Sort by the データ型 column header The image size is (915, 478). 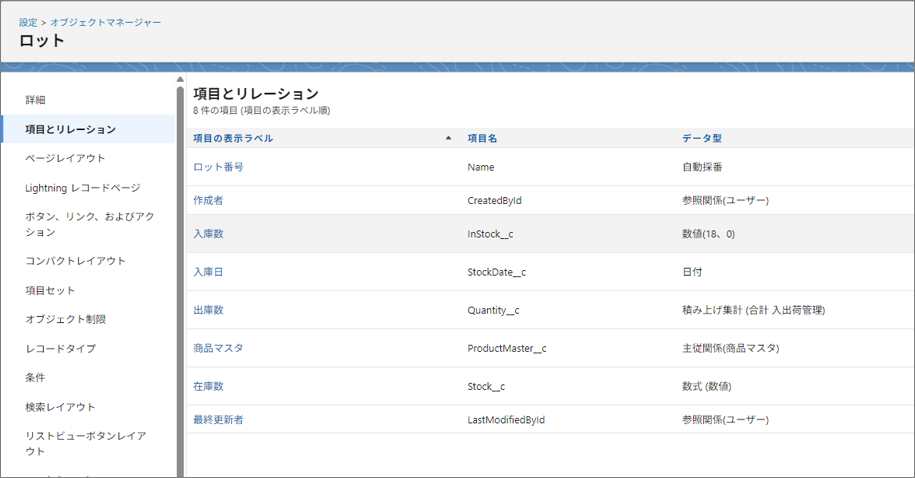[702, 139]
